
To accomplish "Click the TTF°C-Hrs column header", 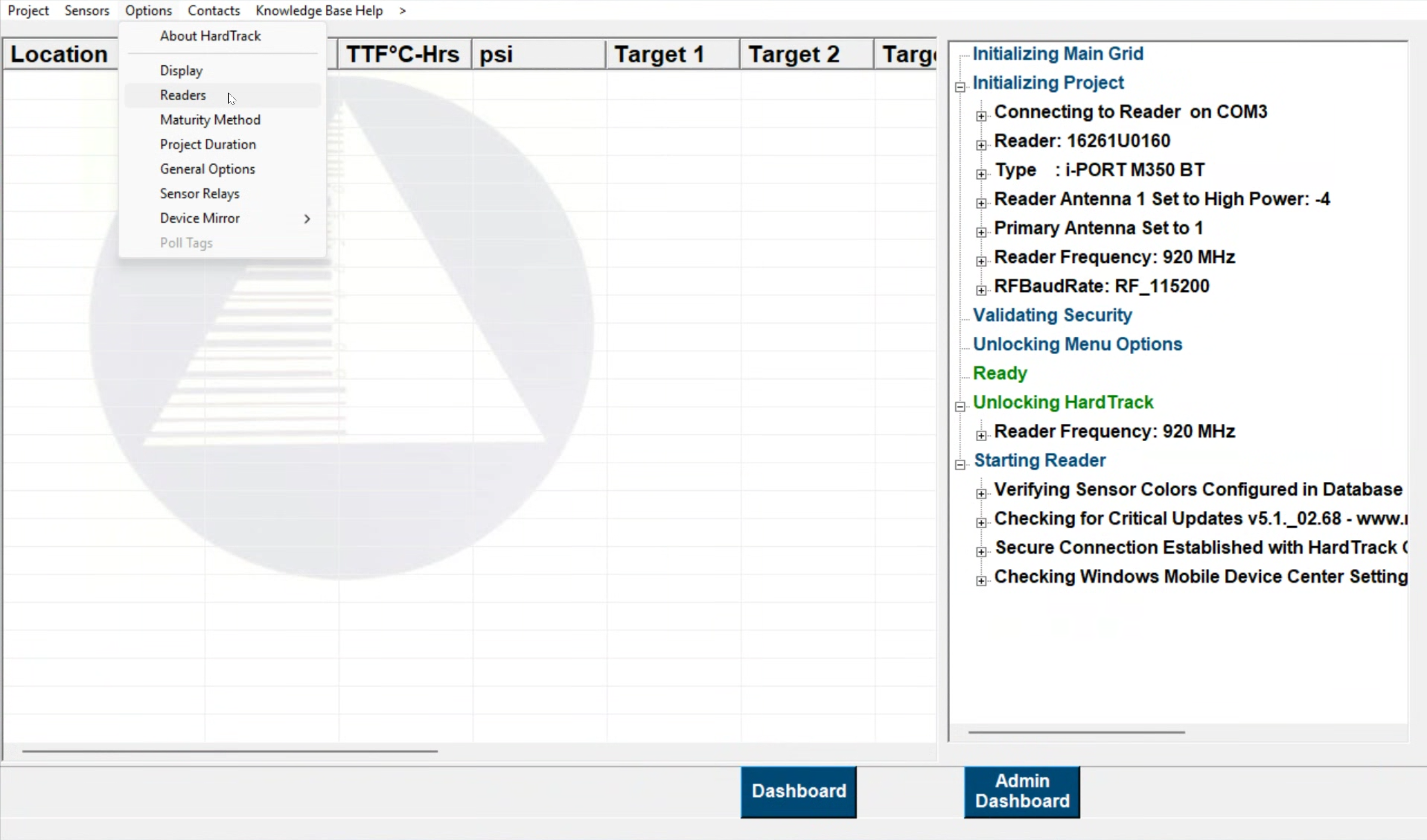I will click(402, 55).
